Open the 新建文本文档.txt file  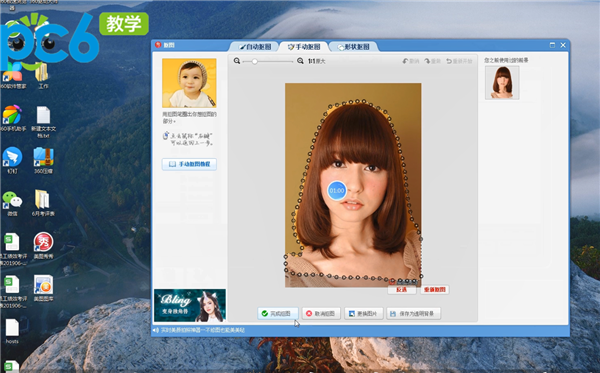[x=43, y=122]
